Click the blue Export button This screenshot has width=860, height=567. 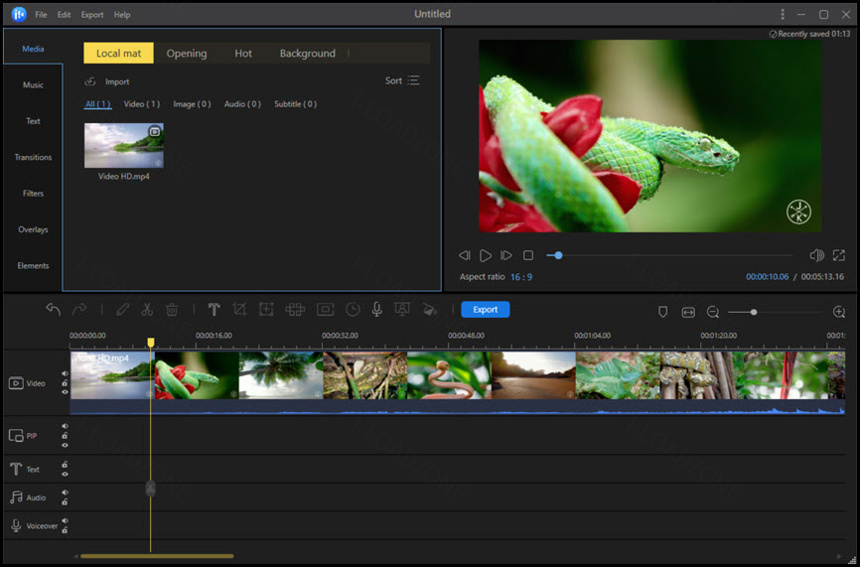485,310
